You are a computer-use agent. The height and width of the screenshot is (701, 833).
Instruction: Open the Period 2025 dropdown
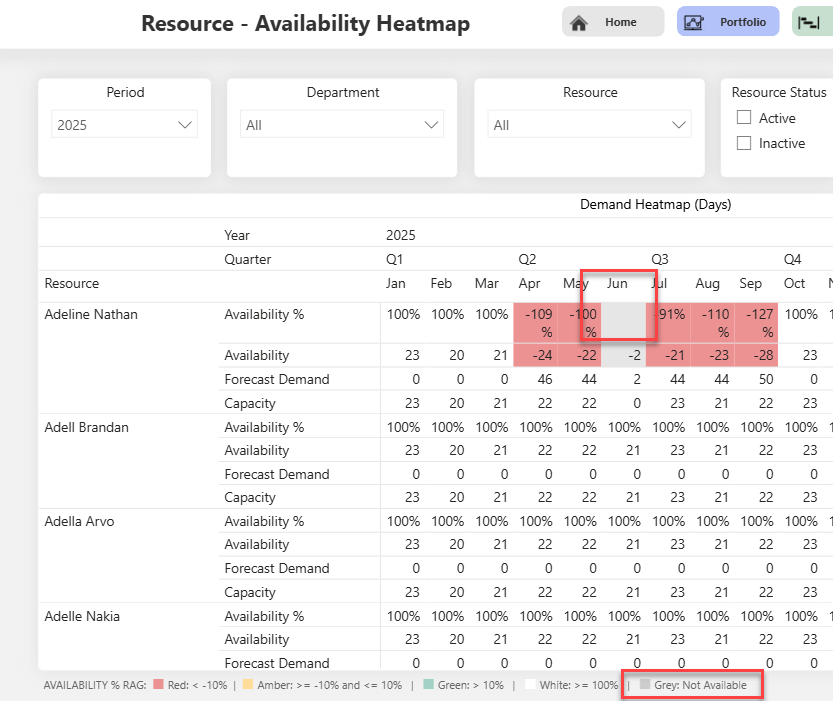[x=125, y=125]
